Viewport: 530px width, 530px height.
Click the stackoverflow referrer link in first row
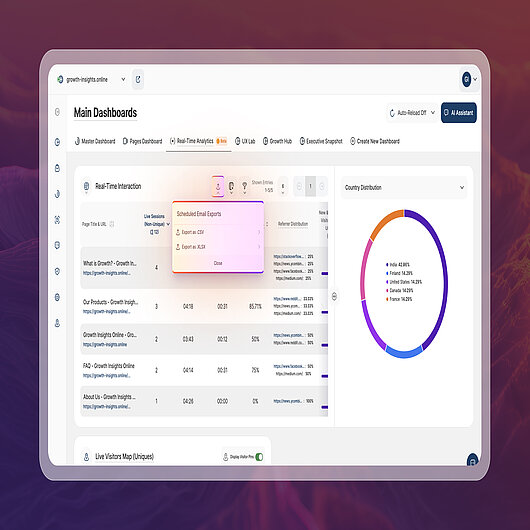(289, 257)
